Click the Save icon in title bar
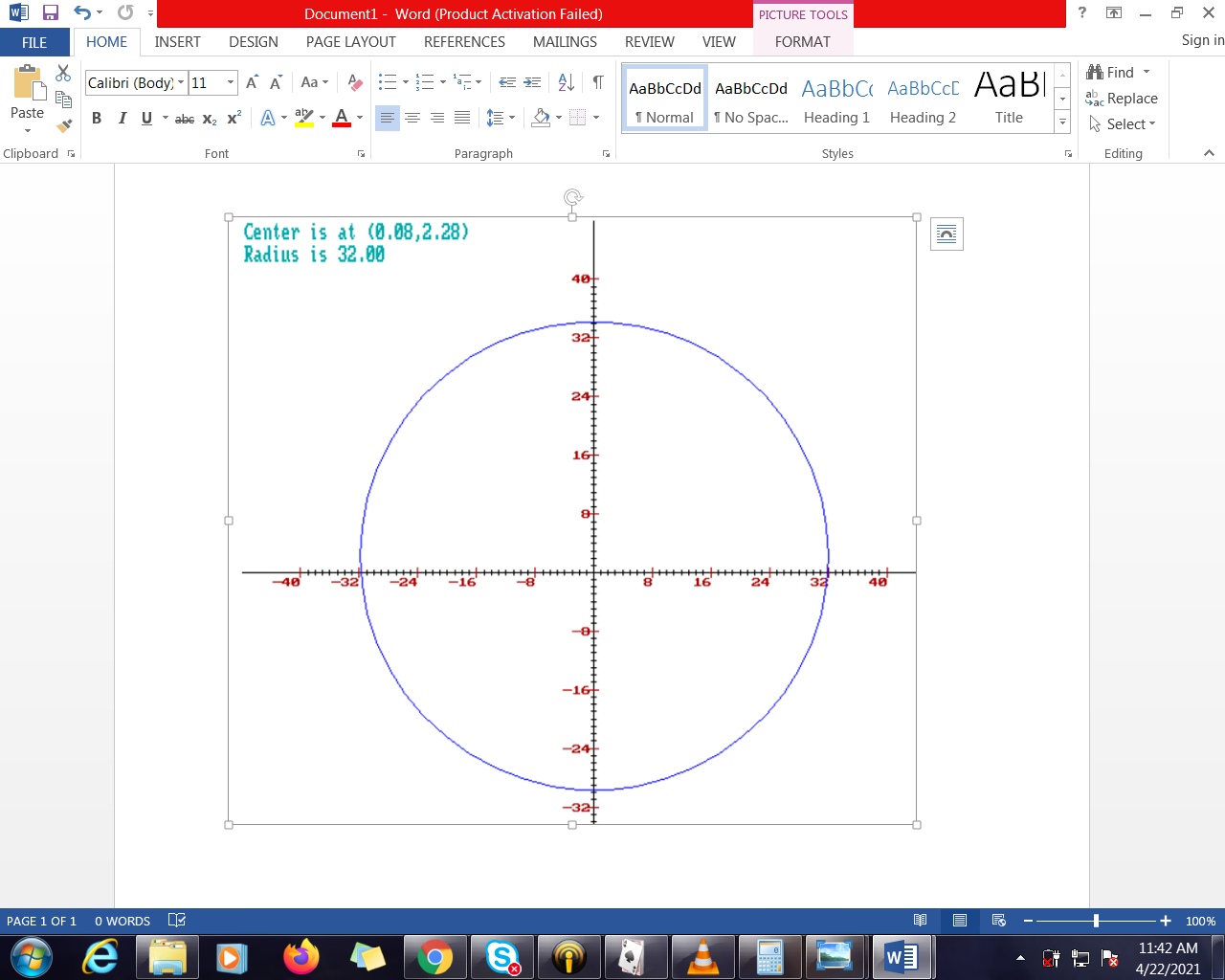 [x=51, y=13]
